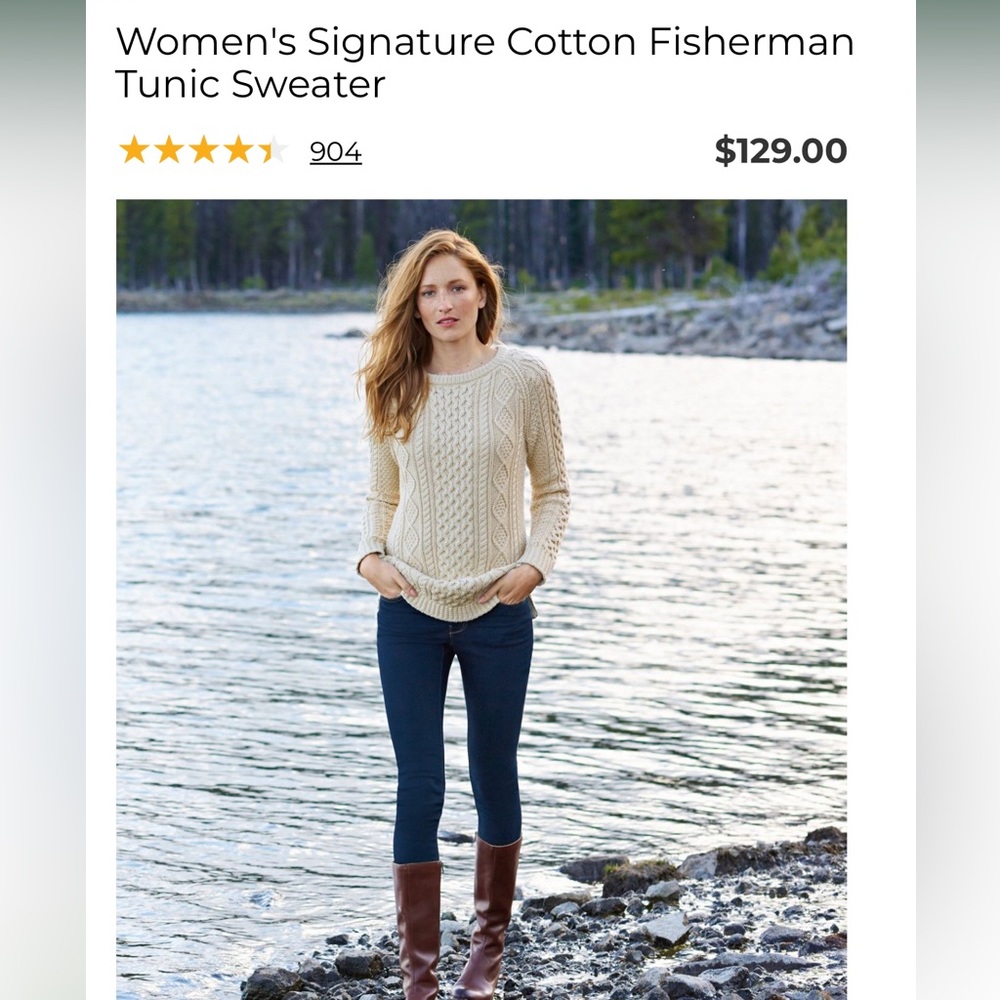Click the word "Fisherman" in the title
Image resolution: width=1000 pixels, height=1000 pixels.
[751, 42]
